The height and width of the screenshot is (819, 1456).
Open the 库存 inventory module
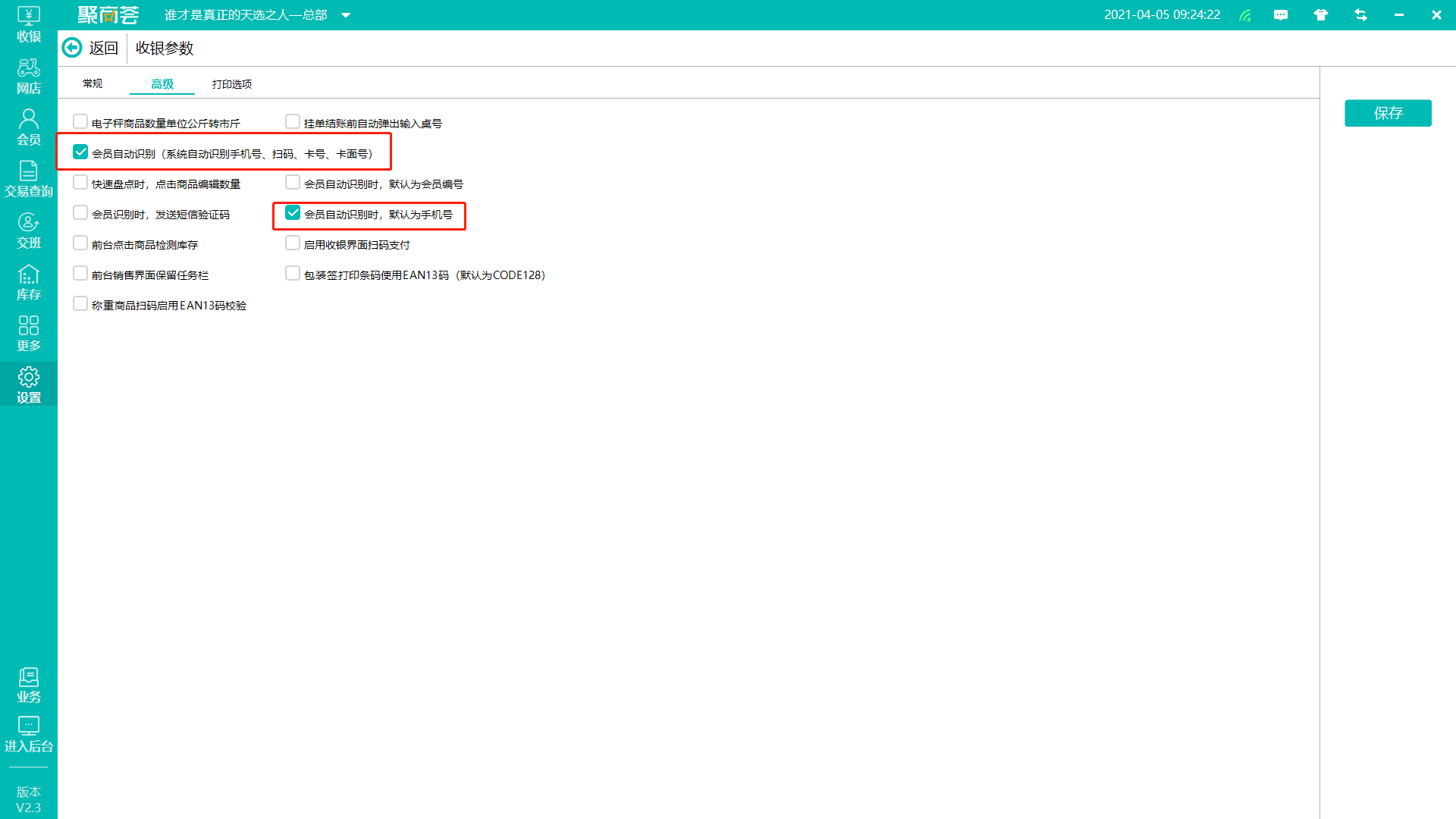click(x=29, y=282)
